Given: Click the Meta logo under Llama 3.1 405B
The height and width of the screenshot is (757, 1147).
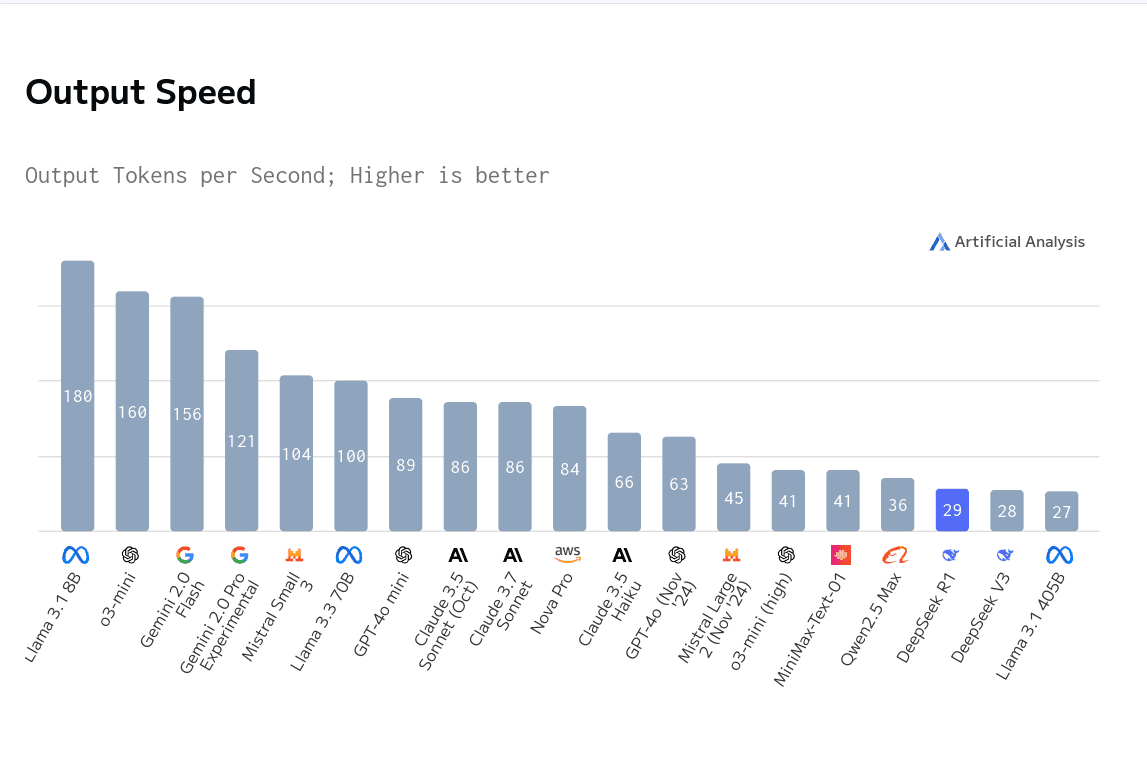Looking at the screenshot, I should [x=1060, y=555].
